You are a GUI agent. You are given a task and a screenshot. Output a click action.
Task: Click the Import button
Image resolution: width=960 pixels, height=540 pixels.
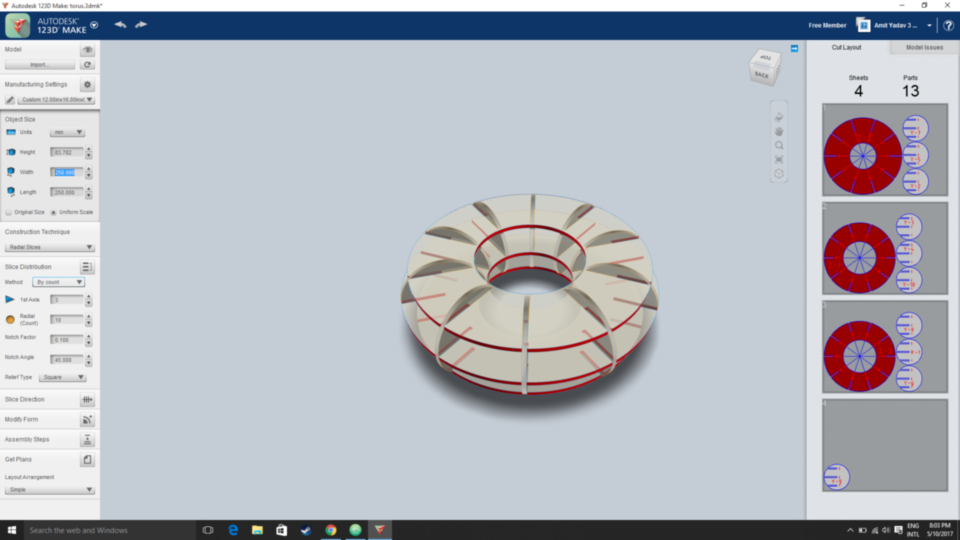40,65
